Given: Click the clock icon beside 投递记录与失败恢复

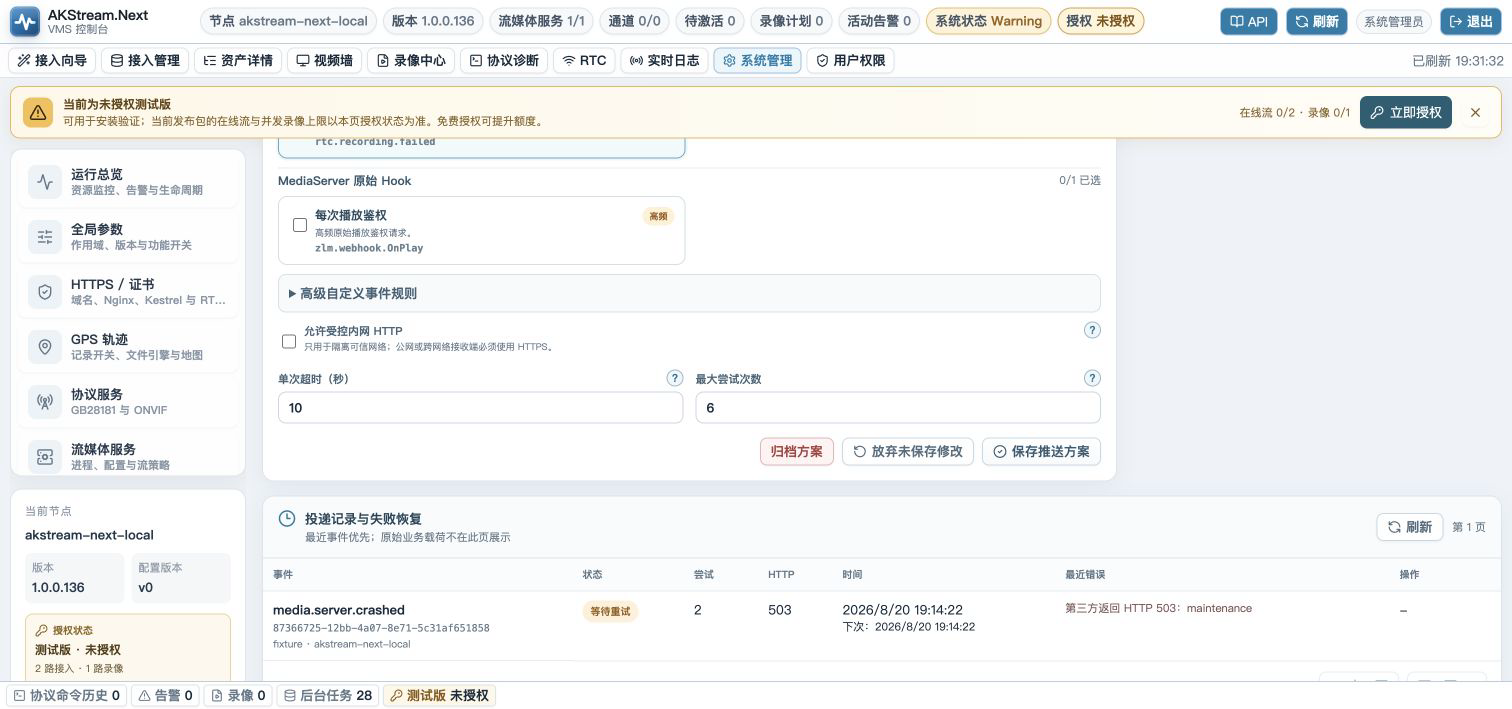Looking at the screenshot, I should [287, 518].
